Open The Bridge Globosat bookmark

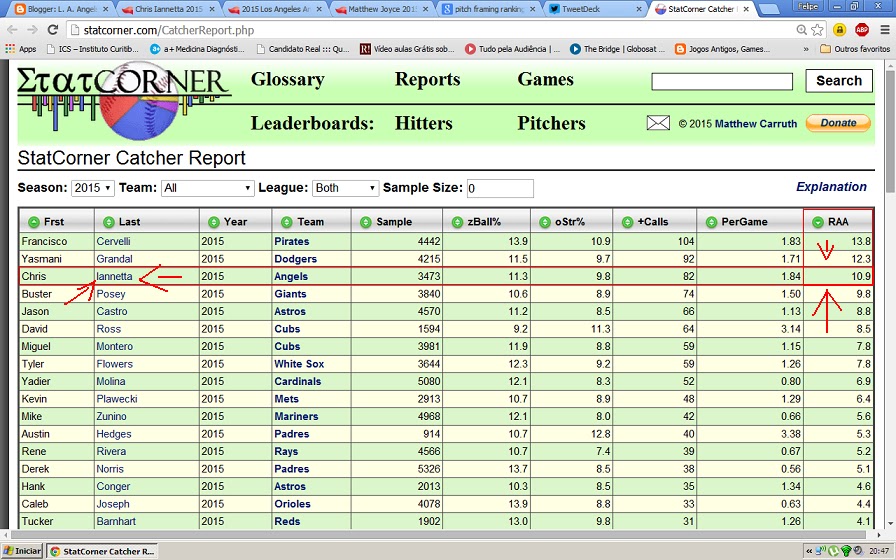(x=618, y=49)
